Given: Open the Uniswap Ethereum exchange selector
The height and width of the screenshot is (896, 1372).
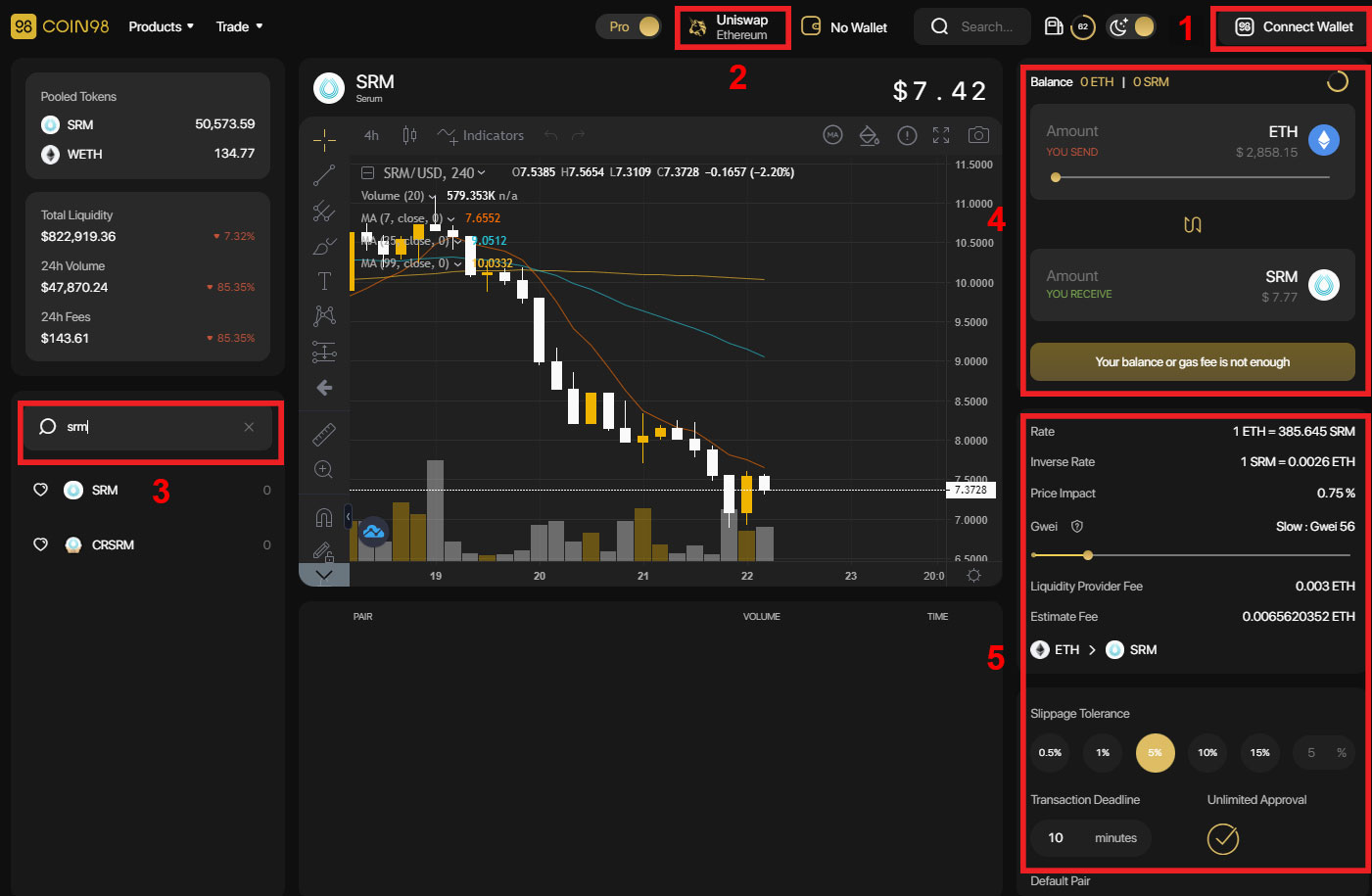Looking at the screenshot, I should (733, 27).
